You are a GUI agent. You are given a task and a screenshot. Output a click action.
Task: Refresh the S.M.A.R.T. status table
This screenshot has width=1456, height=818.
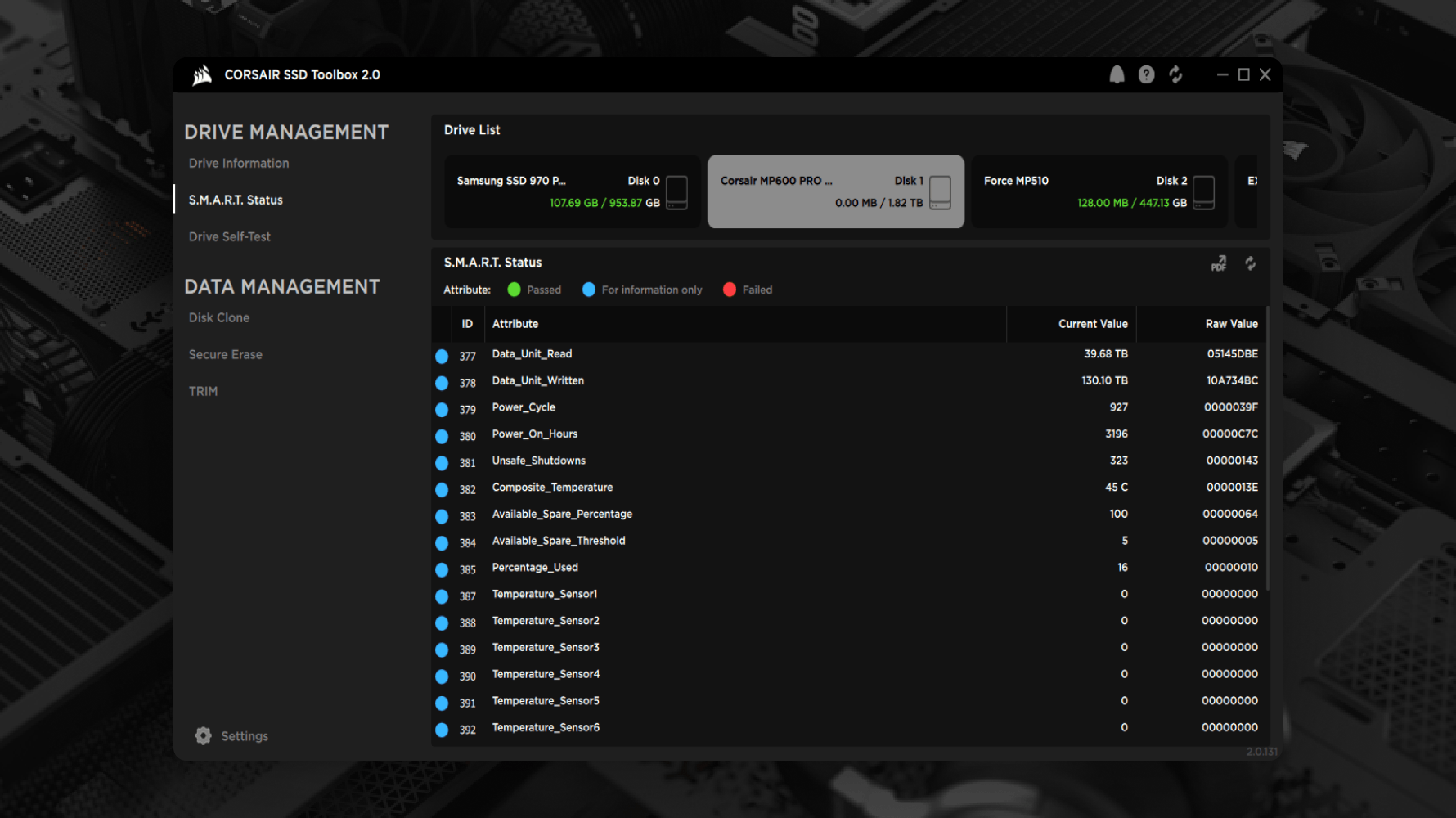1250,263
